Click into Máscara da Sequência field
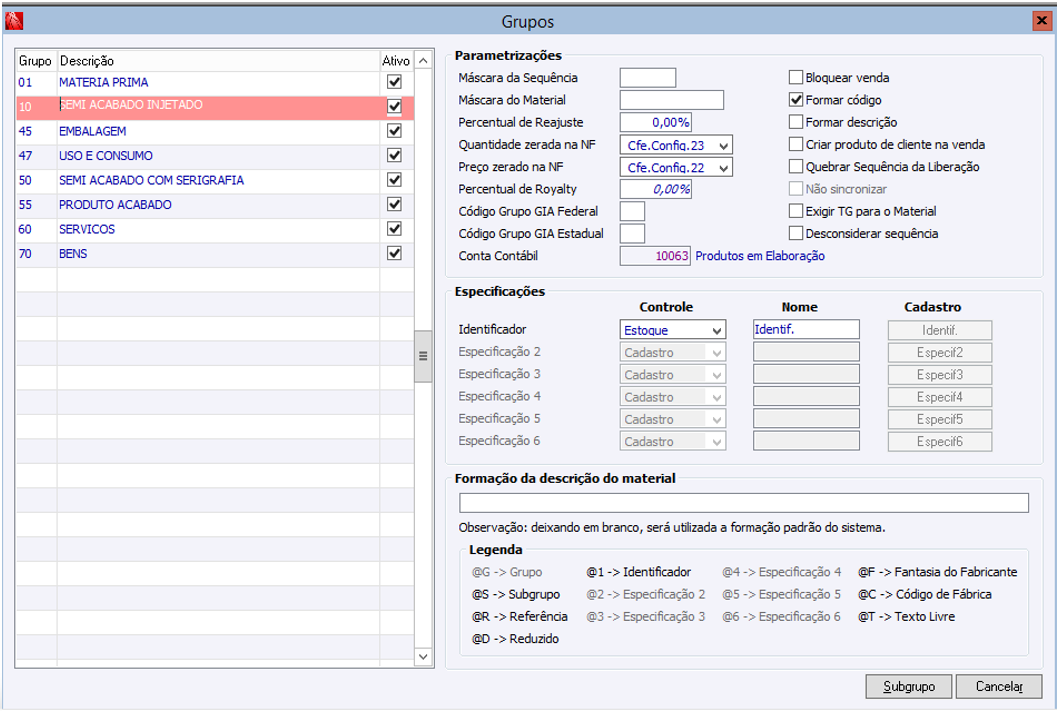This screenshot has width=1057, height=711. point(648,78)
